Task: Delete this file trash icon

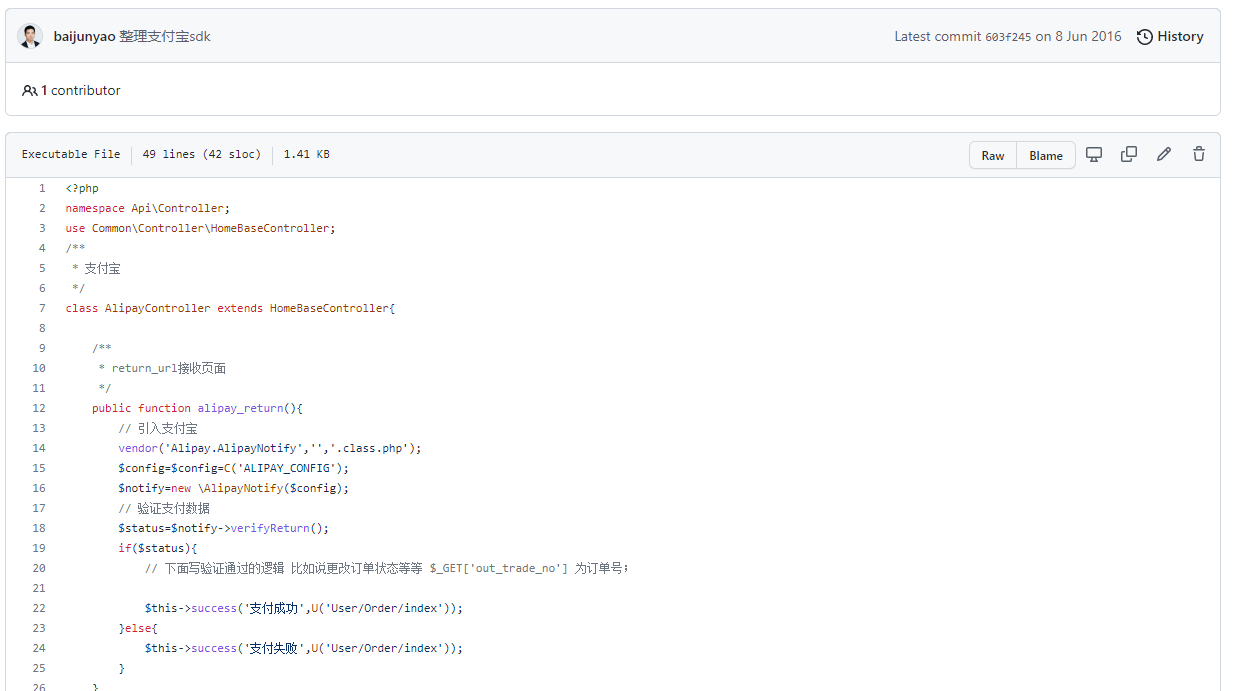Action: click(x=1199, y=154)
